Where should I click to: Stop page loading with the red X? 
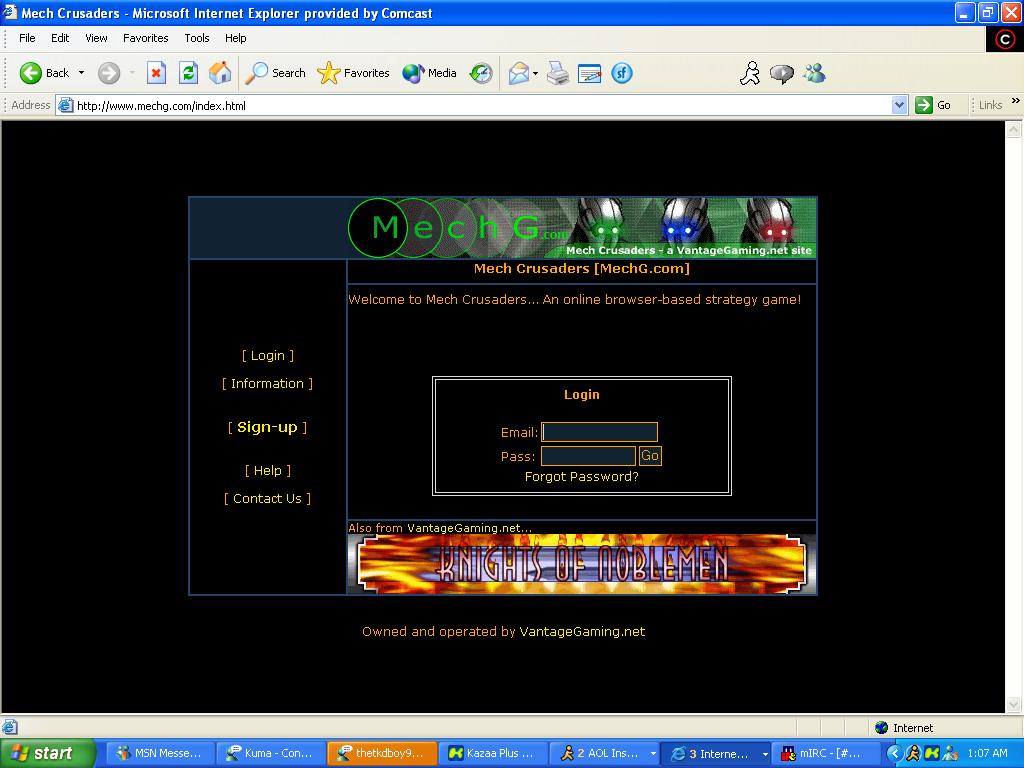[x=156, y=73]
